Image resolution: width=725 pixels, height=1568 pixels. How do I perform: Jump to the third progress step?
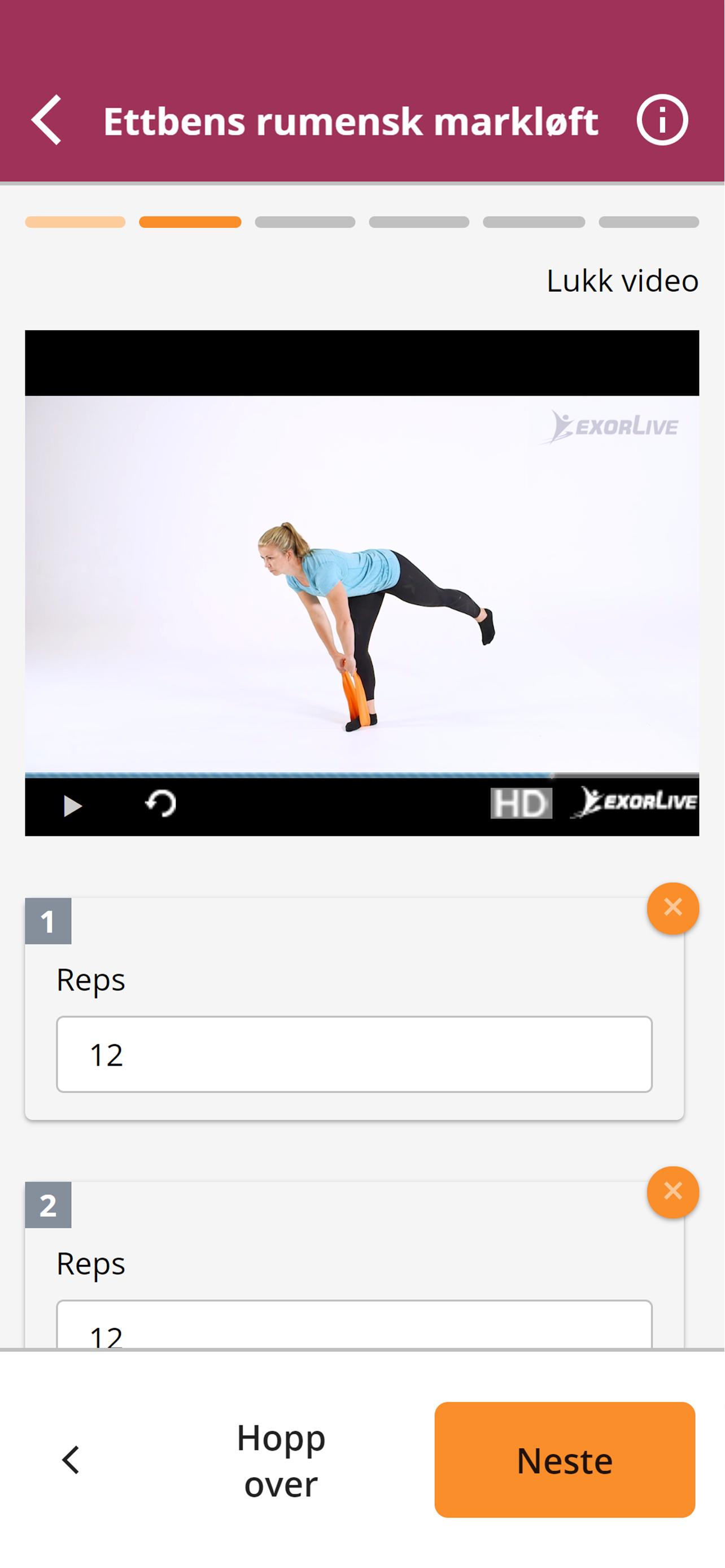(305, 222)
